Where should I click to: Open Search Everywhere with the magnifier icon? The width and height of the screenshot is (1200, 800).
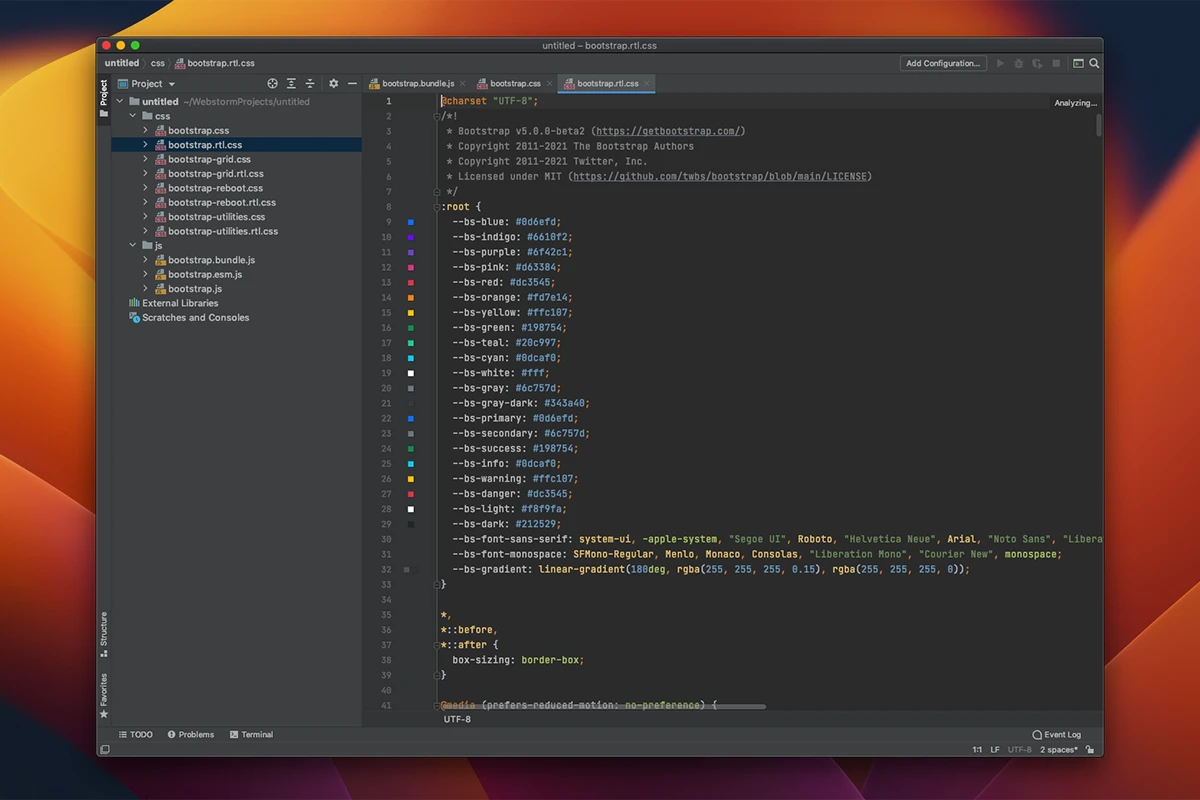(x=1095, y=63)
